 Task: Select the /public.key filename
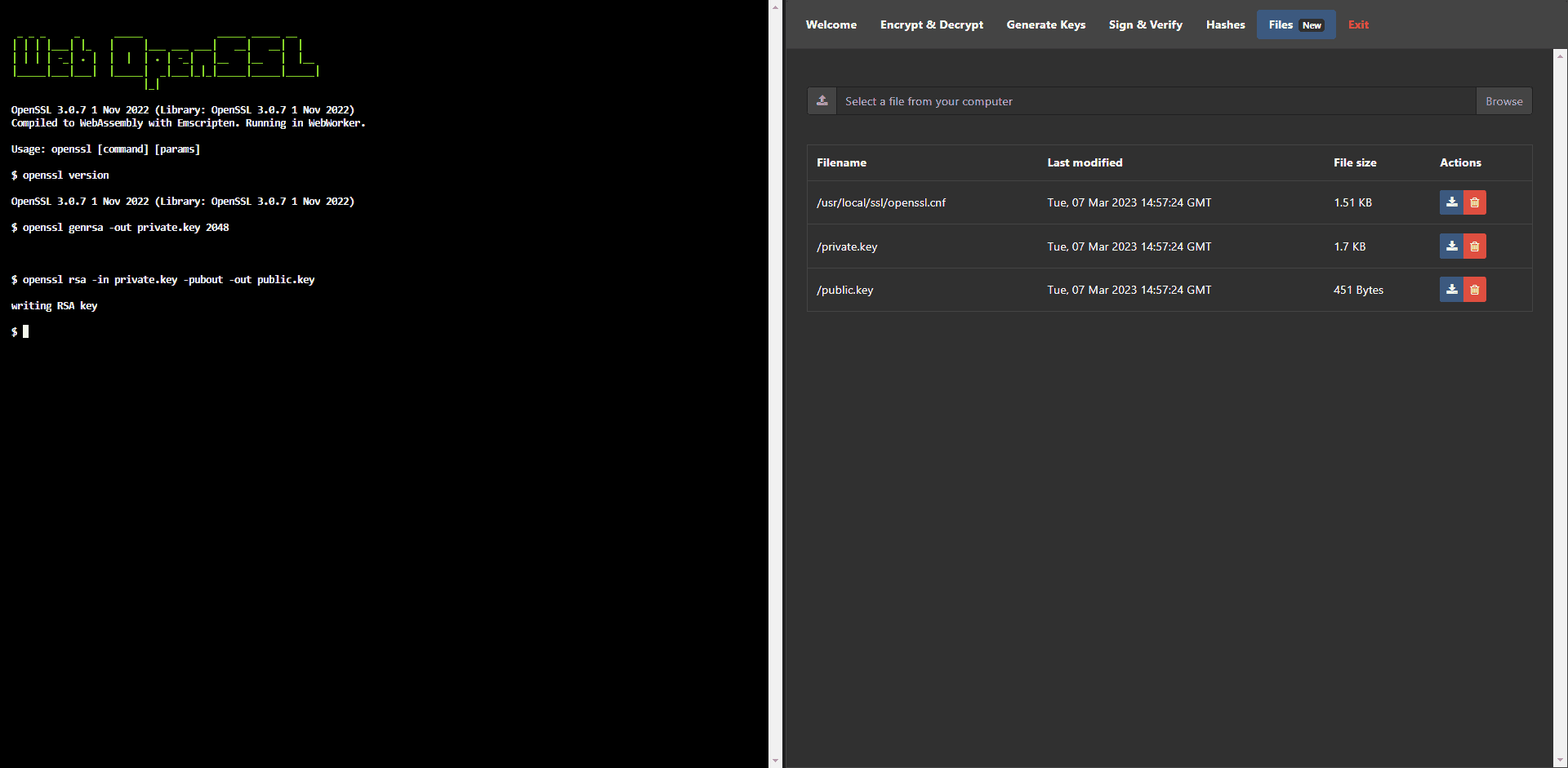844,290
